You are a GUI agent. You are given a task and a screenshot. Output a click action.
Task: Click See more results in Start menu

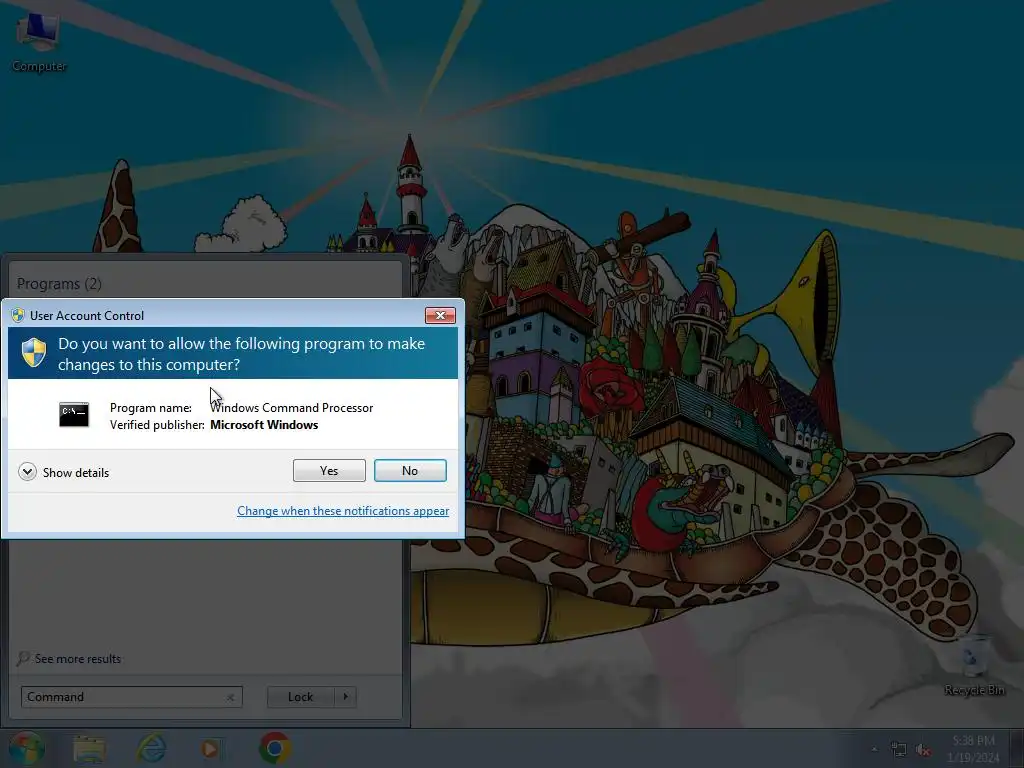coord(70,659)
